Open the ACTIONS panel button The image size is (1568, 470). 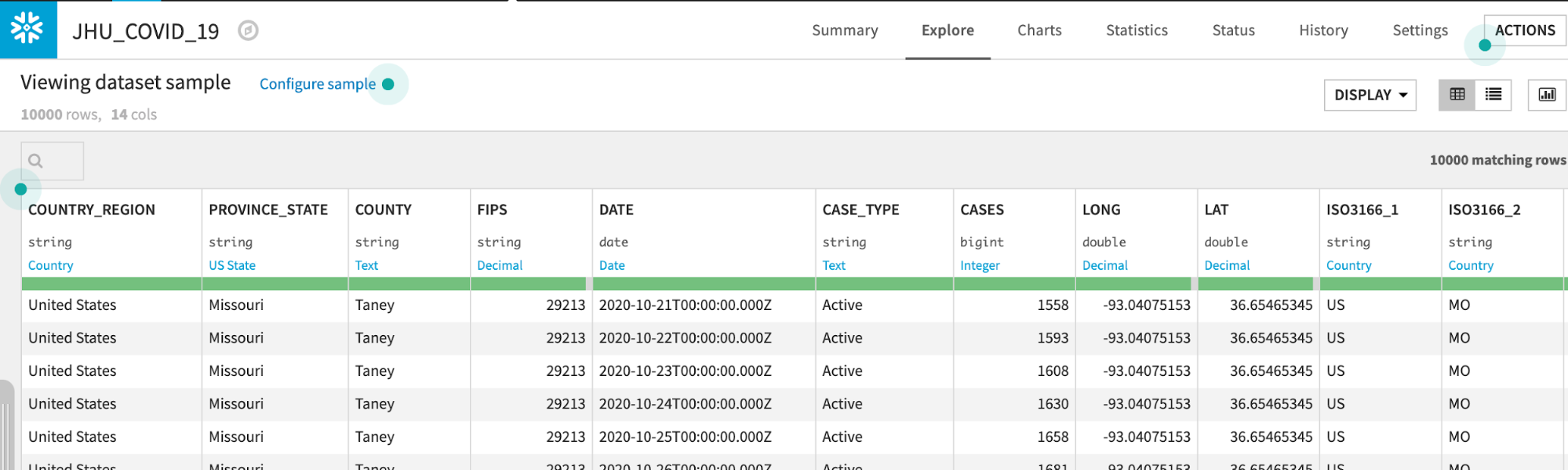pos(1524,31)
